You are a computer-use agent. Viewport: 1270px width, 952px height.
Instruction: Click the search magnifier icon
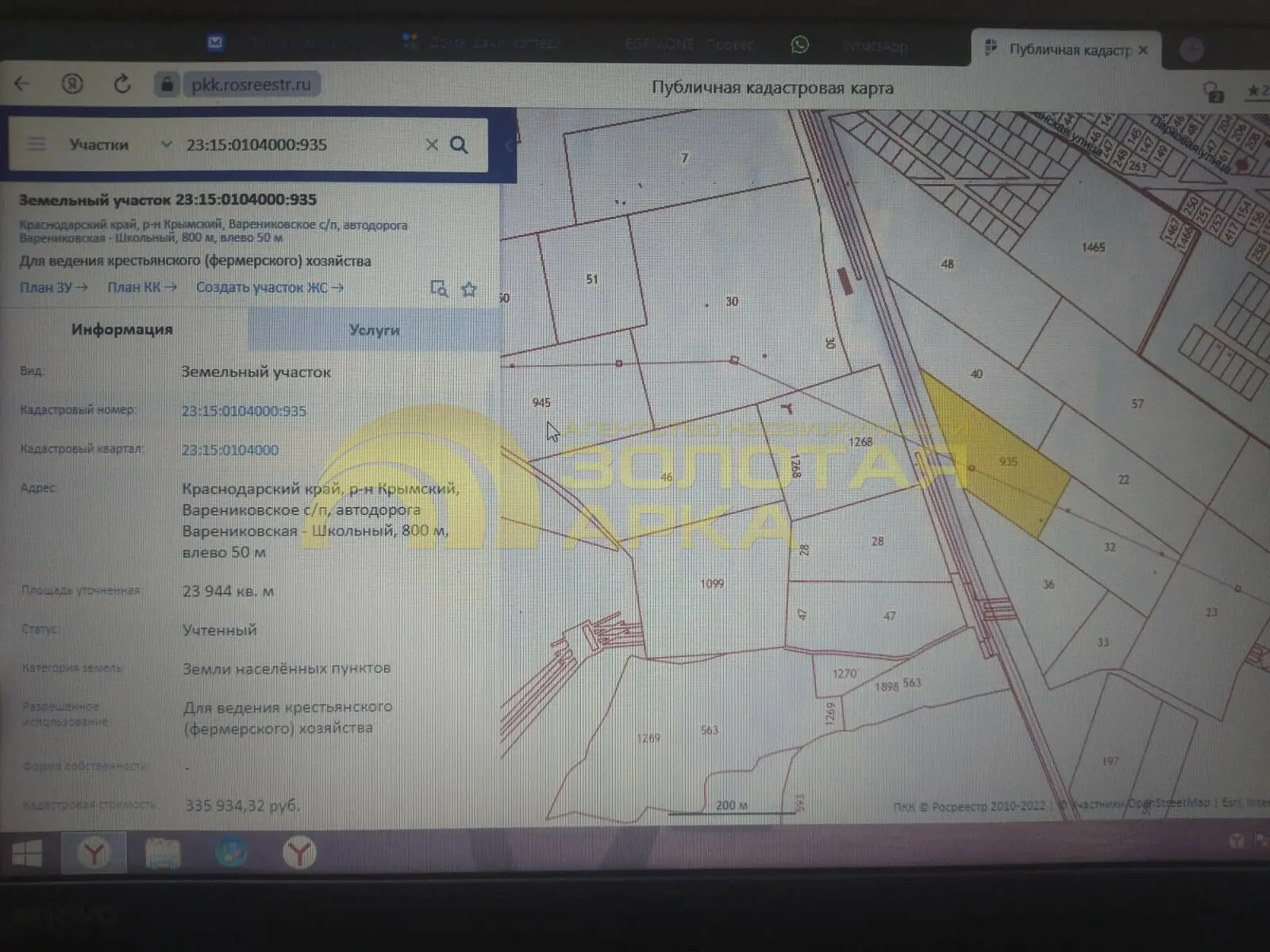point(459,144)
